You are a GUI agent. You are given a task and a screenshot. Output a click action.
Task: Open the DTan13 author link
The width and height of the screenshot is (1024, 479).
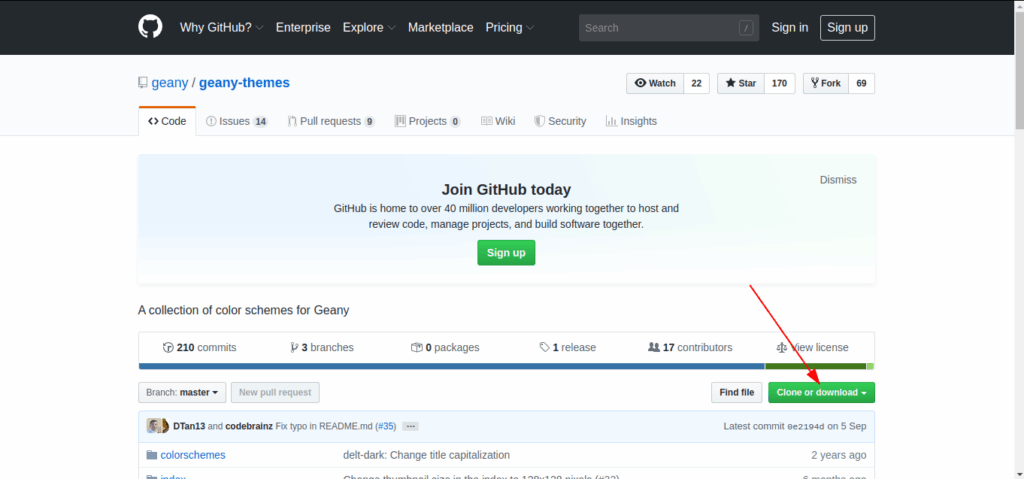point(189,426)
